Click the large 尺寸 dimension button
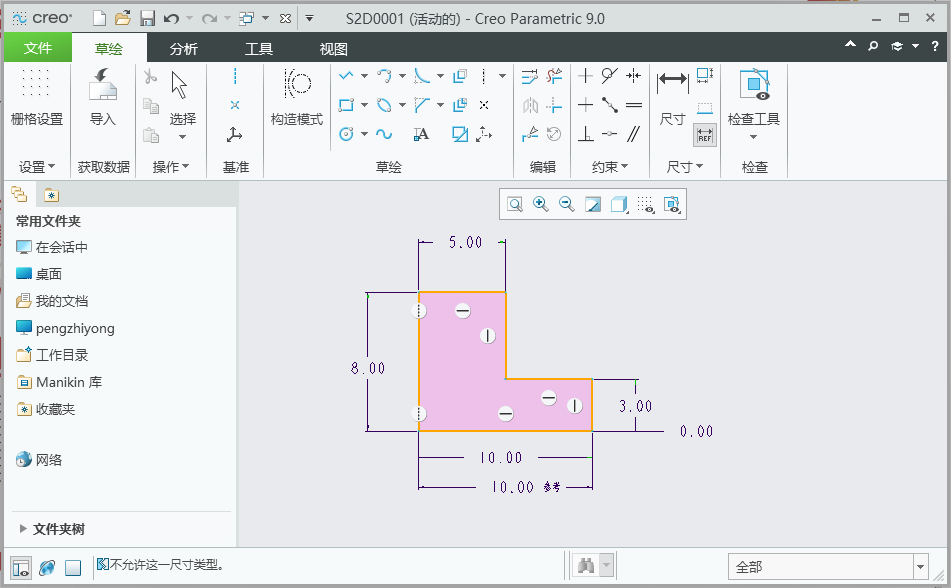The image size is (951, 588). (x=673, y=97)
